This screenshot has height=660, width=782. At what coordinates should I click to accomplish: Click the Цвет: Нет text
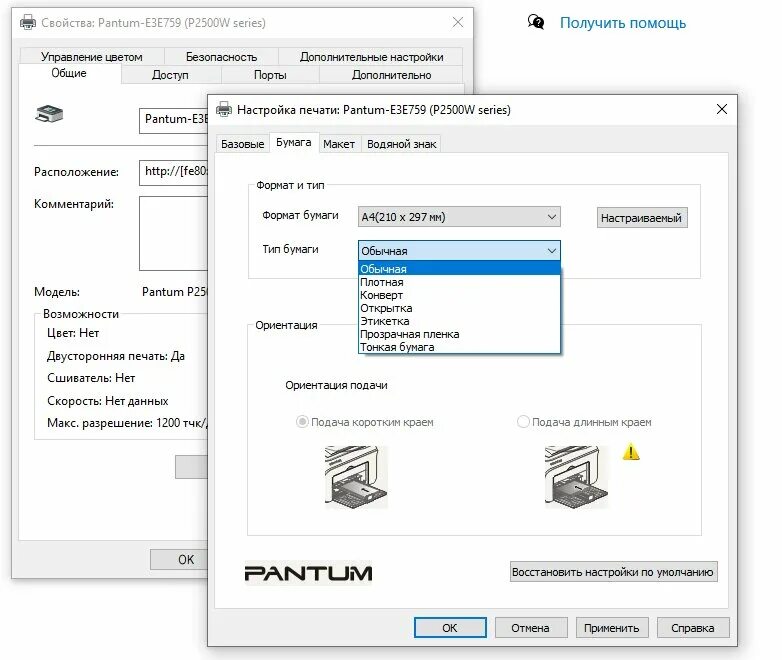[x=73, y=333]
